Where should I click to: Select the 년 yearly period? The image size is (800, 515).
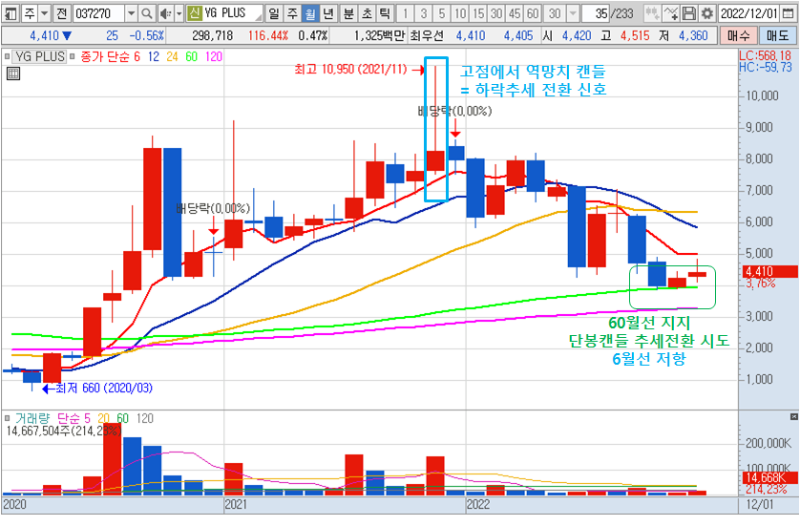pyautogui.click(x=329, y=13)
